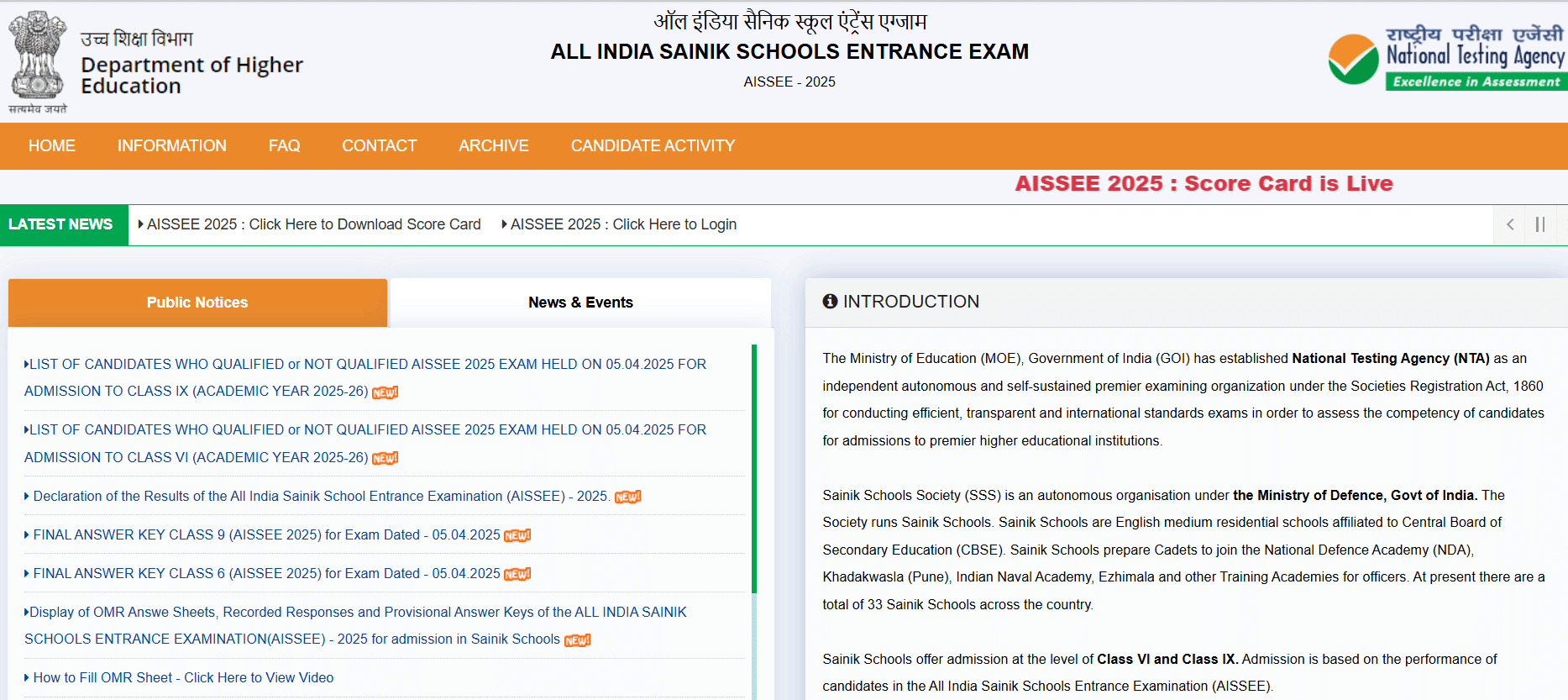Viewport: 1568px width, 700px height.
Task: Pause the latest news ticker
Action: (1539, 224)
